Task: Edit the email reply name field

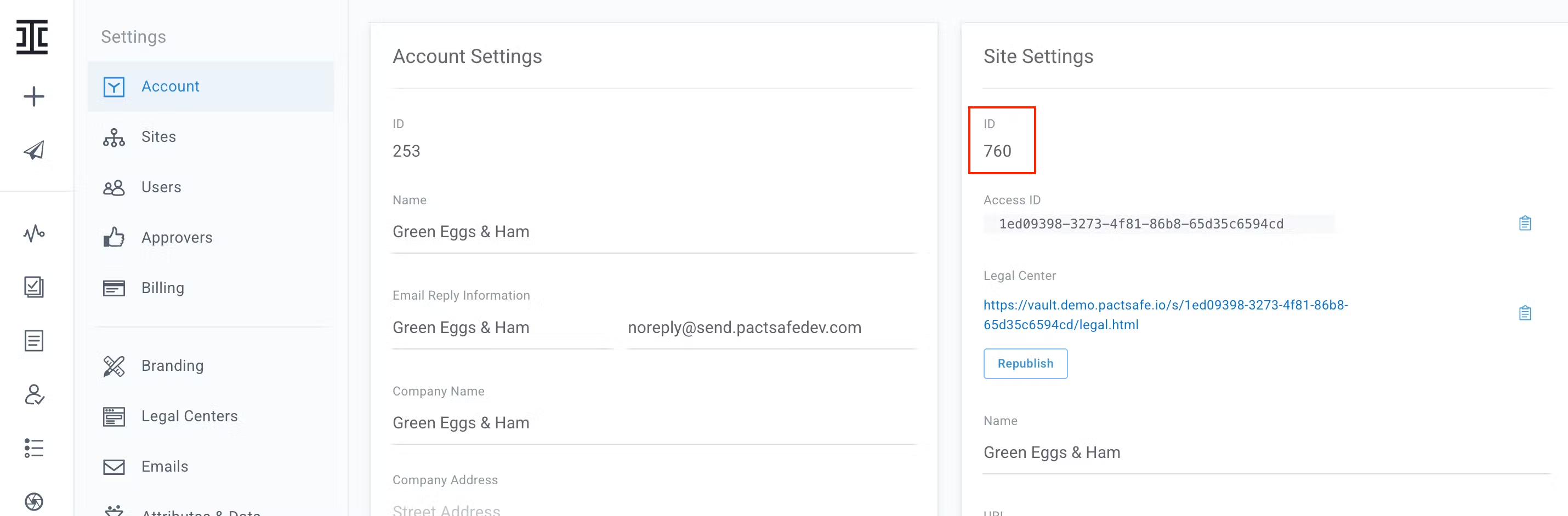Action: (x=503, y=328)
